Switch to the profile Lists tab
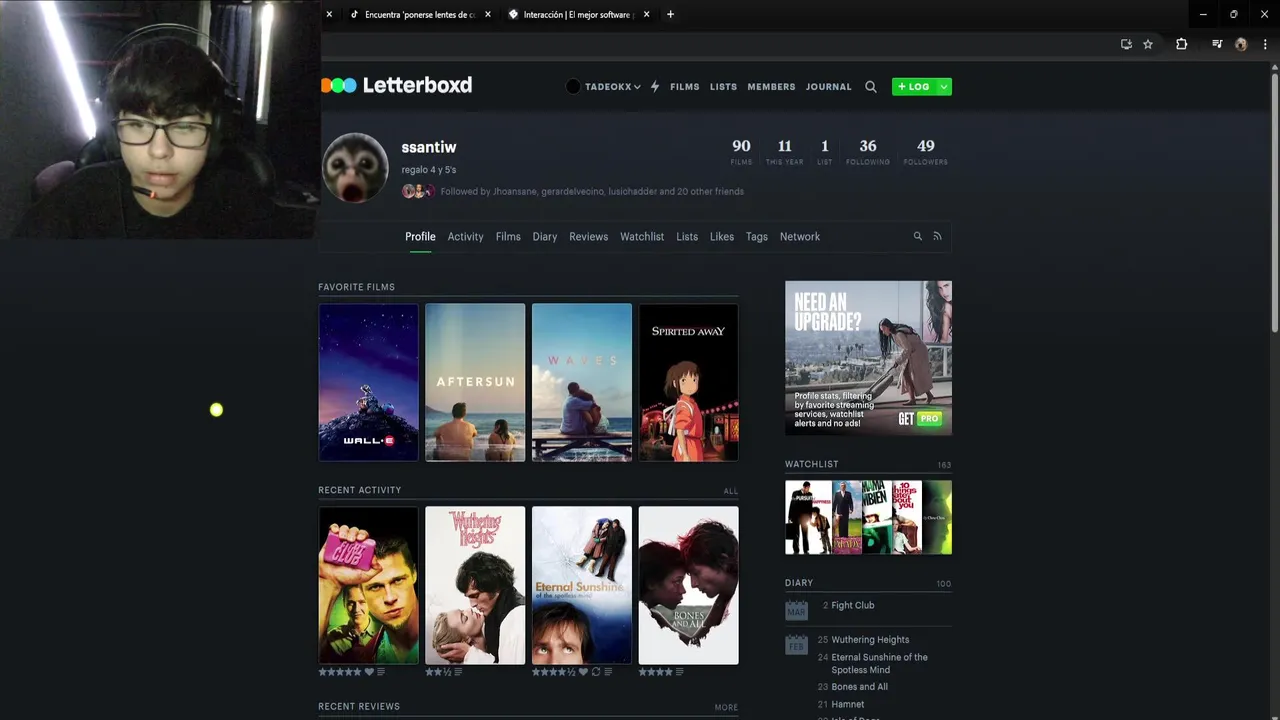This screenshot has width=1280, height=720. [687, 237]
